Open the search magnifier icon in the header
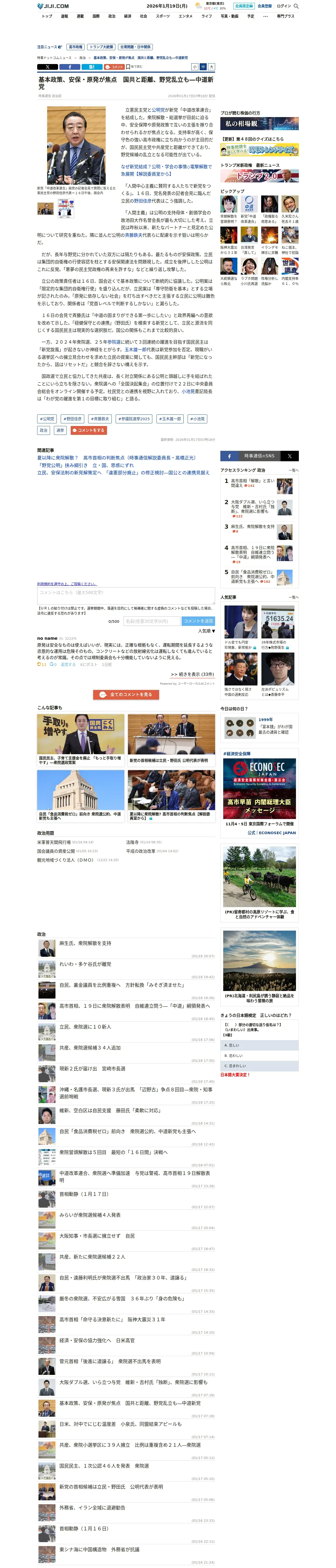This screenshot has width=336, height=1568. tap(296, 6)
